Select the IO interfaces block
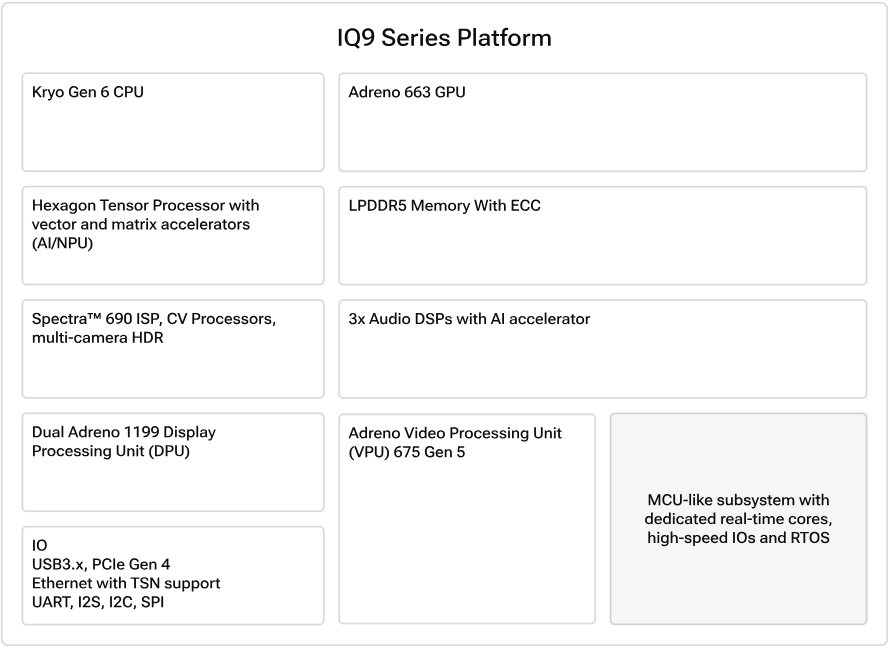Image resolution: width=888 pixels, height=646 pixels. [173, 575]
